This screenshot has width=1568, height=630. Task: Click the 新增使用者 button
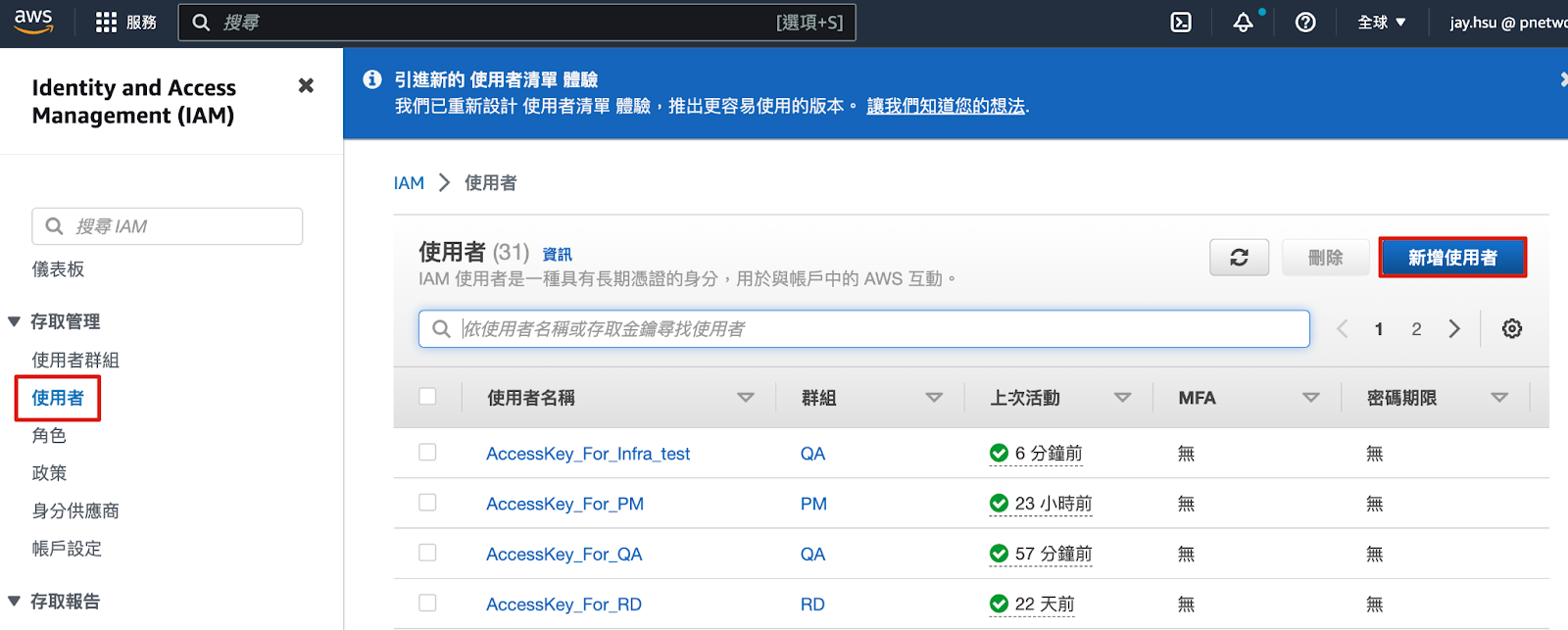coord(1451,258)
